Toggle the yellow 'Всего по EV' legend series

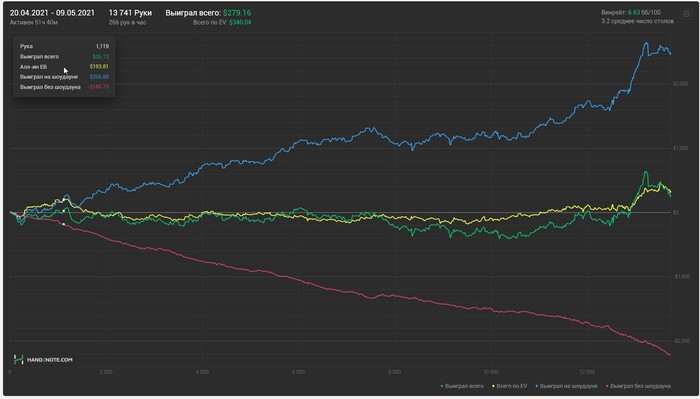click(x=509, y=386)
